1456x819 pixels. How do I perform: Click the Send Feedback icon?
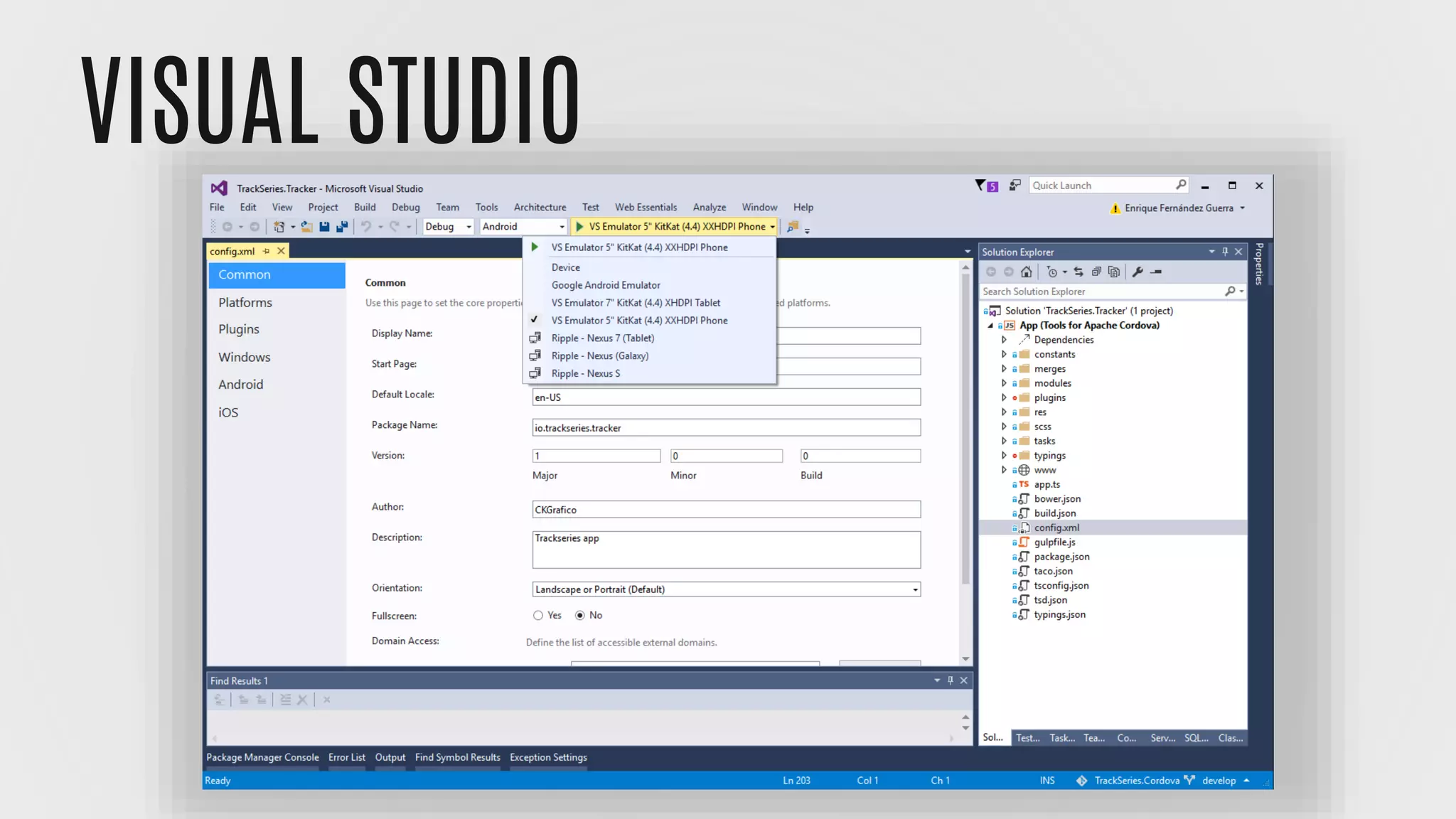coord(1015,186)
